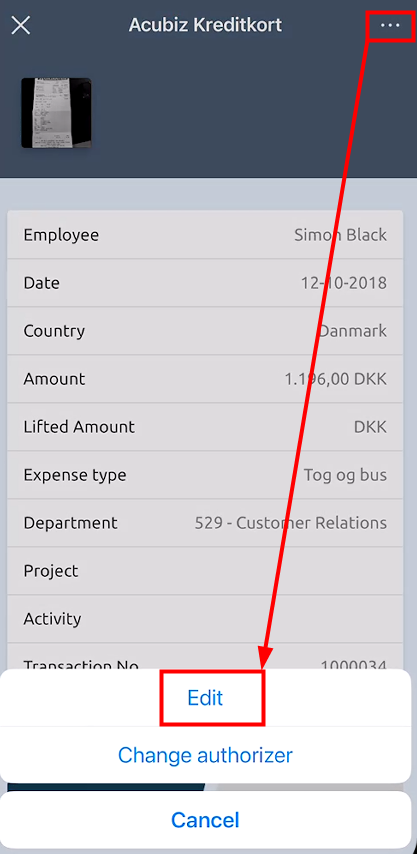Viewport: 417px width, 854px height.
Task: Click the Tog og bus value text
Action: (345, 475)
